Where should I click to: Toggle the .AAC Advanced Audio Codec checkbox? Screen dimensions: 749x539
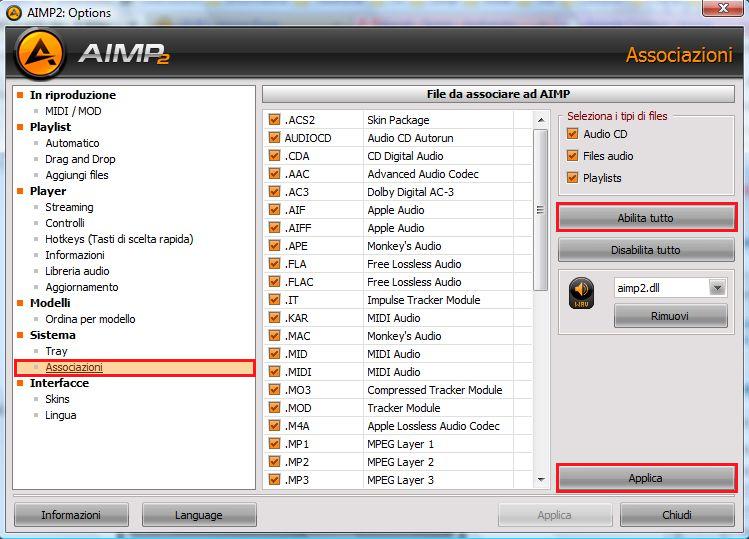pyautogui.click(x=274, y=173)
